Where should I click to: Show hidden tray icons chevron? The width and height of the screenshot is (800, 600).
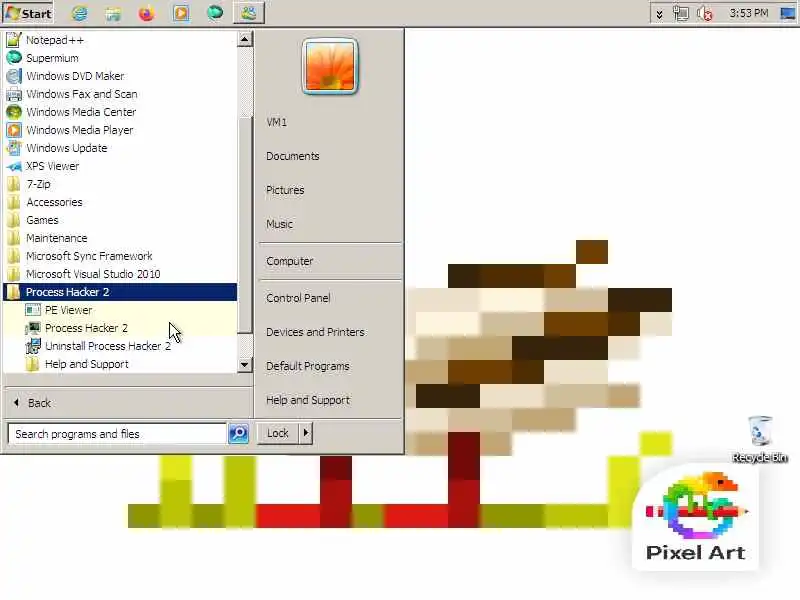click(x=659, y=14)
